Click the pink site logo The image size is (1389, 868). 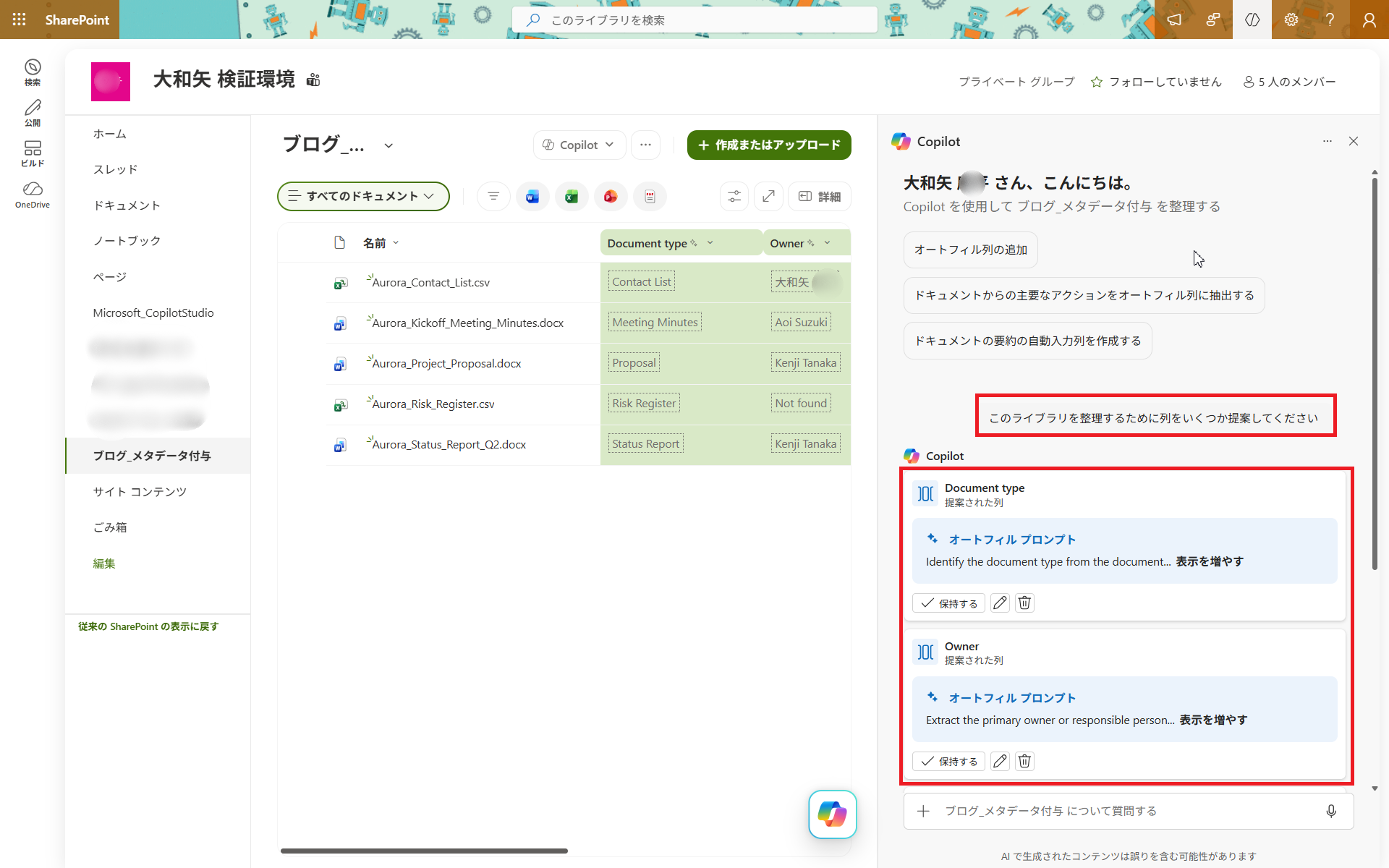(x=111, y=82)
